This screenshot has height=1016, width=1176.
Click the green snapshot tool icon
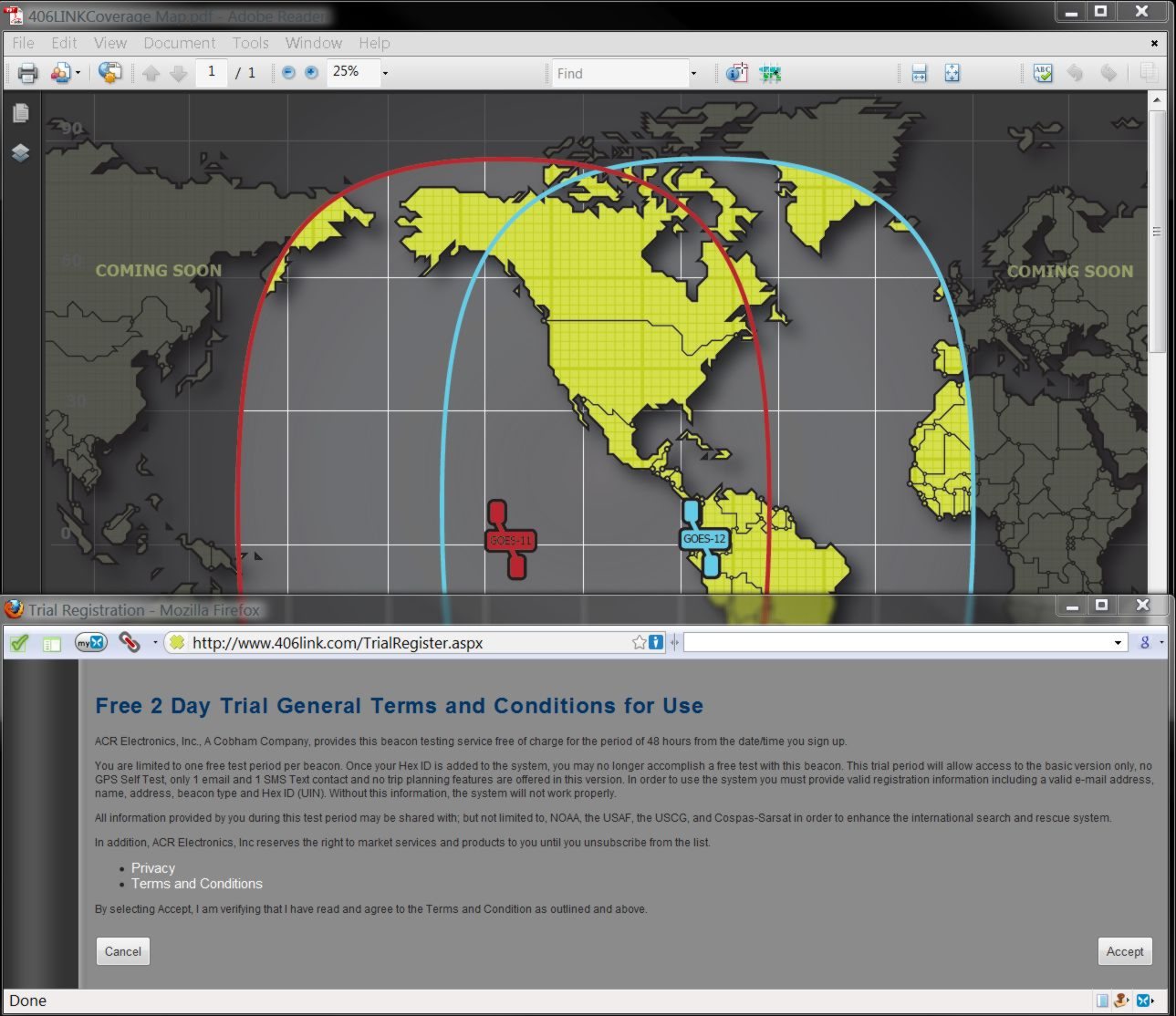tap(771, 73)
